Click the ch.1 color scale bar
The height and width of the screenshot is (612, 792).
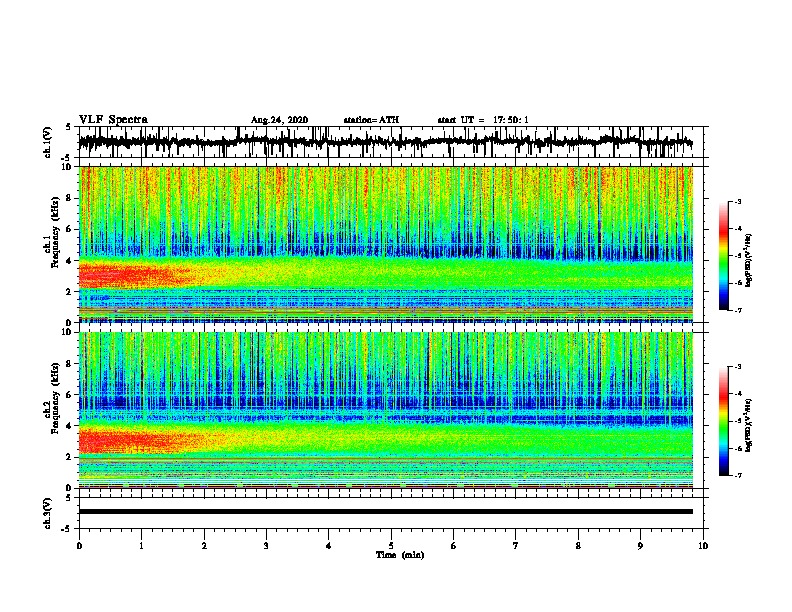(x=723, y=256)
